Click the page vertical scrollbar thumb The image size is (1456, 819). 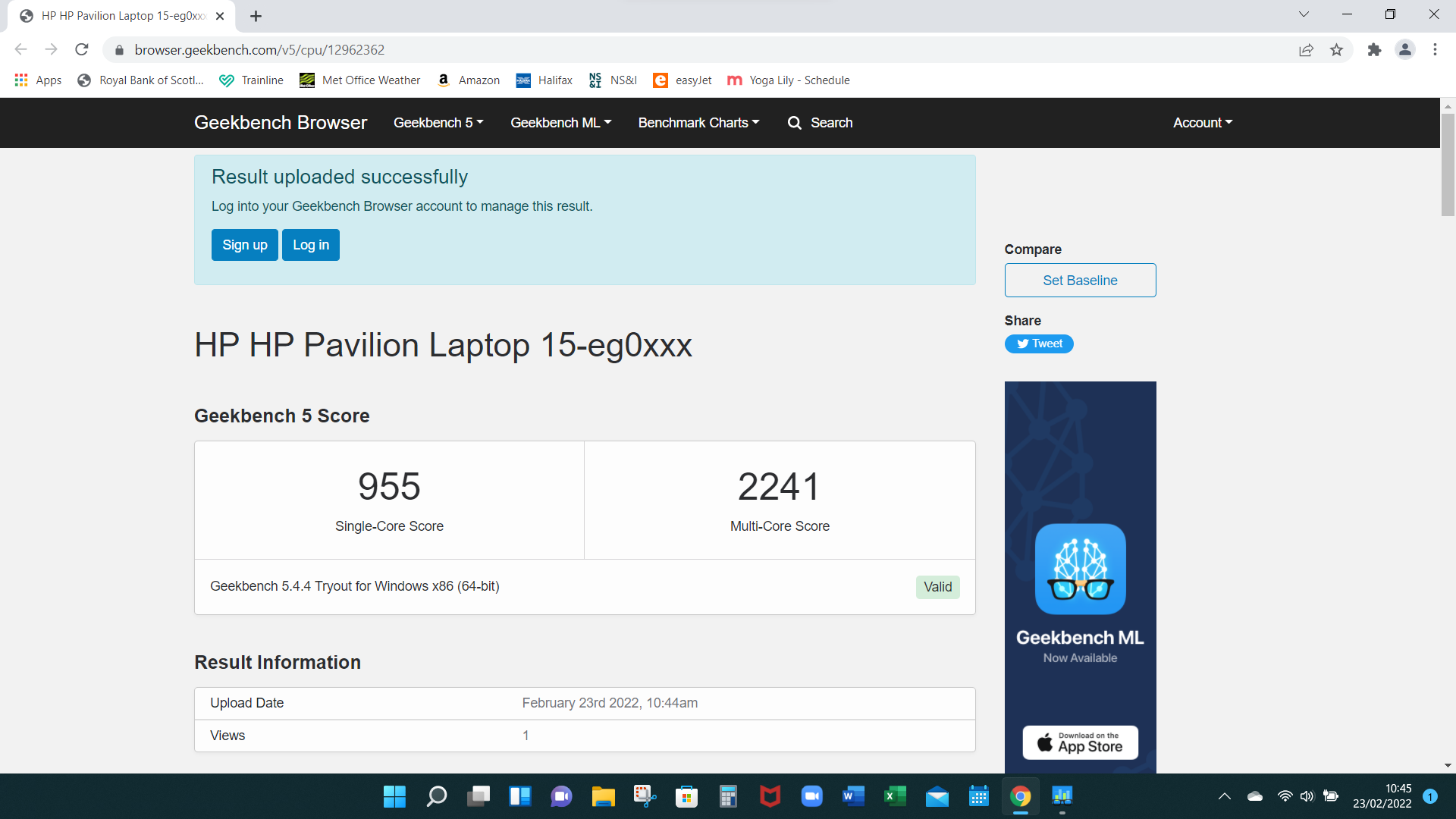pos(1448,165)
